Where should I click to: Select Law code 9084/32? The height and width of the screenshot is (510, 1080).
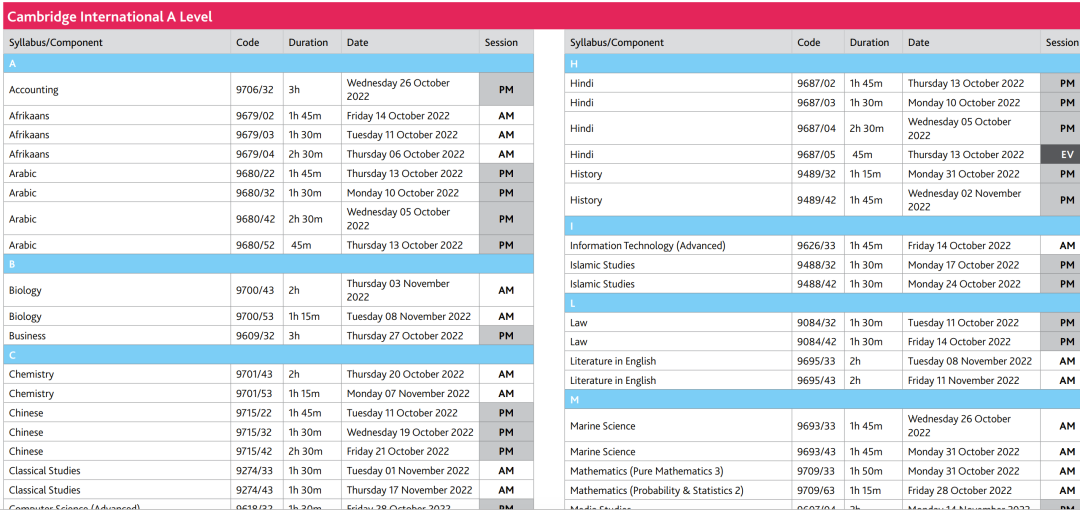(x=816, y=323)
